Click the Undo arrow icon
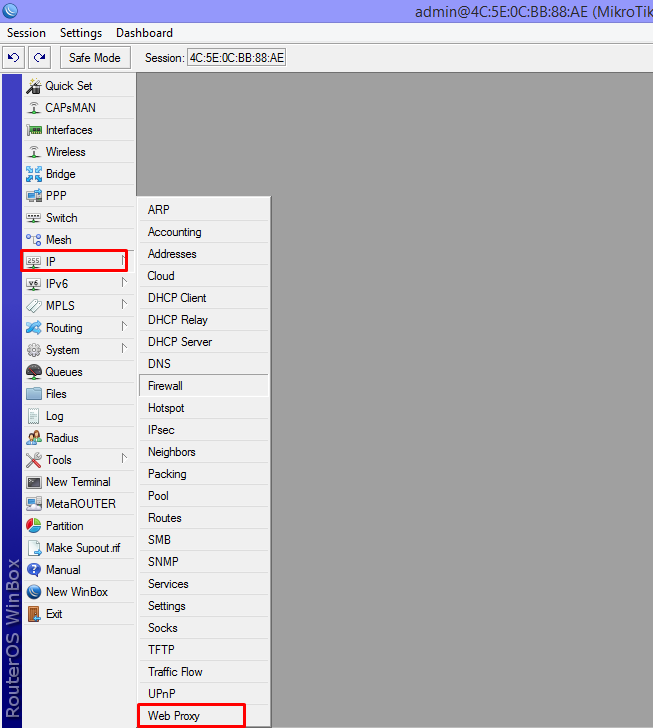Screen dimensions: 653x728 [13, 58]
